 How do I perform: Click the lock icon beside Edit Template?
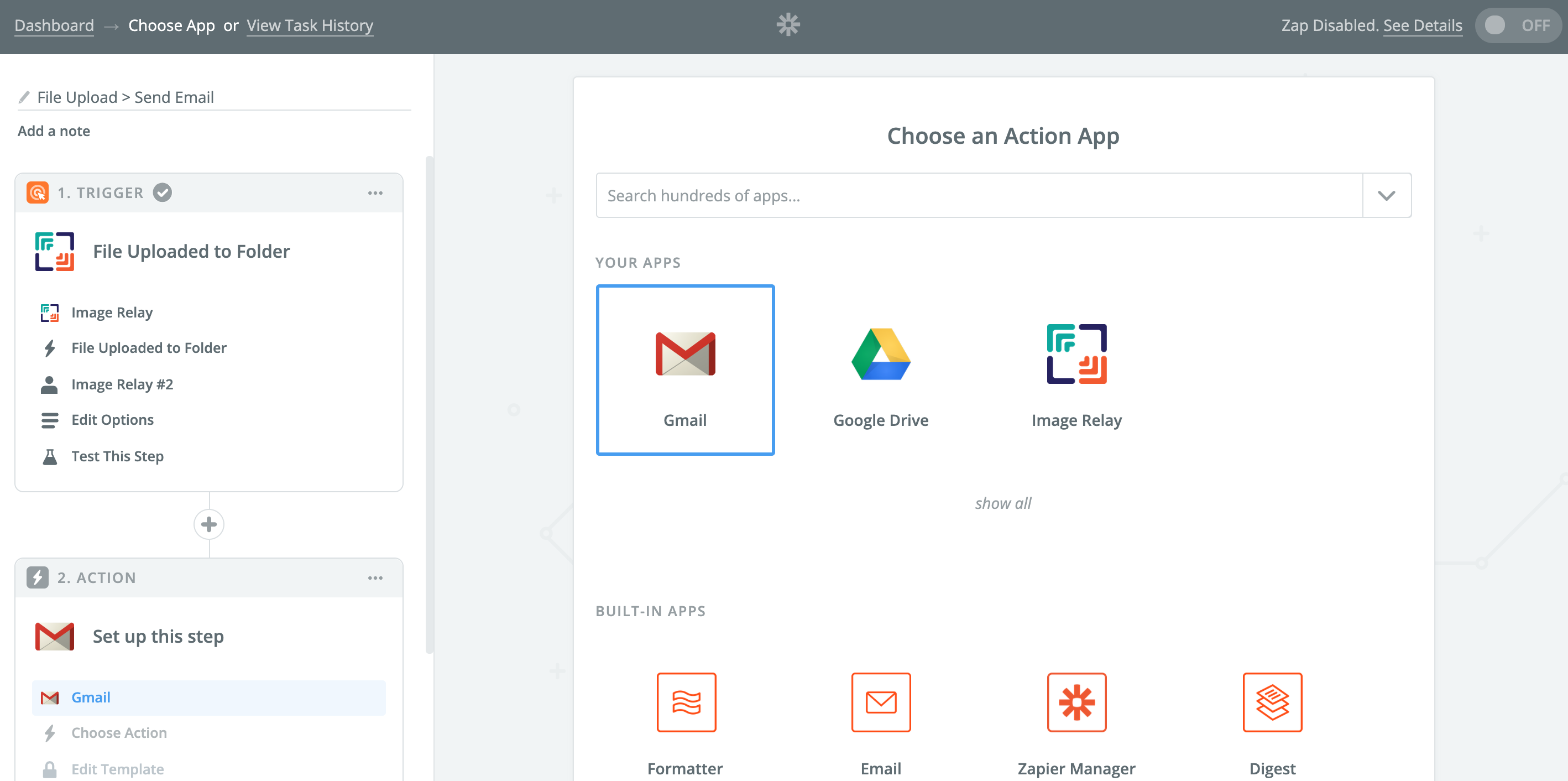49,769
